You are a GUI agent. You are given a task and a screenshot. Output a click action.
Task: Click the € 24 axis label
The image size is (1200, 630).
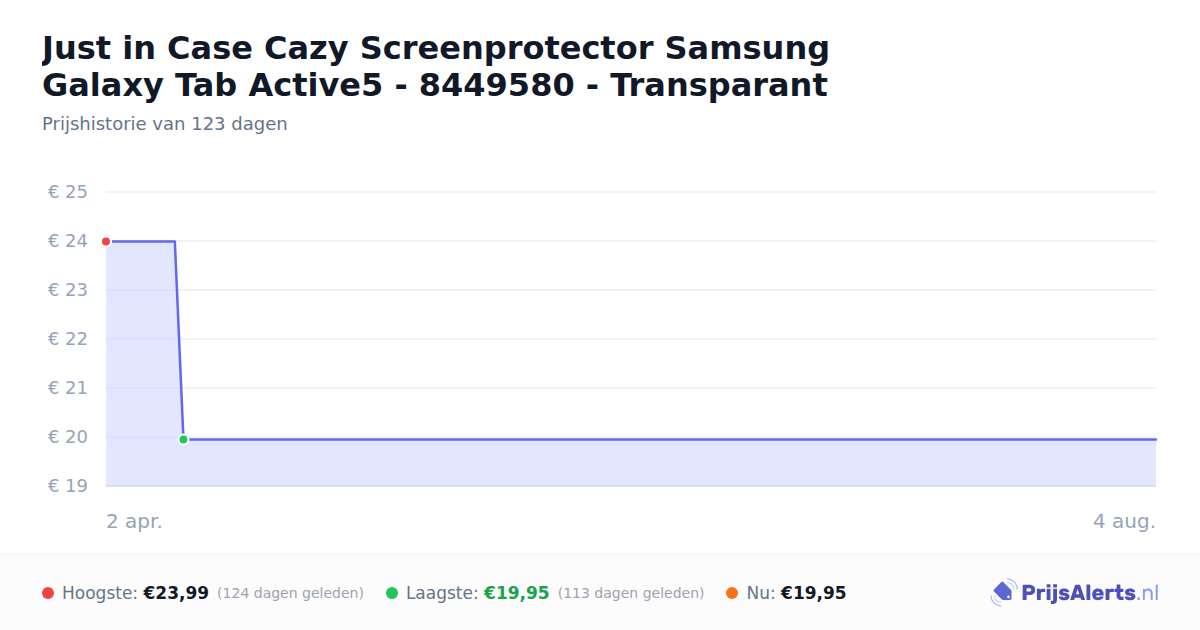point(68,241)
